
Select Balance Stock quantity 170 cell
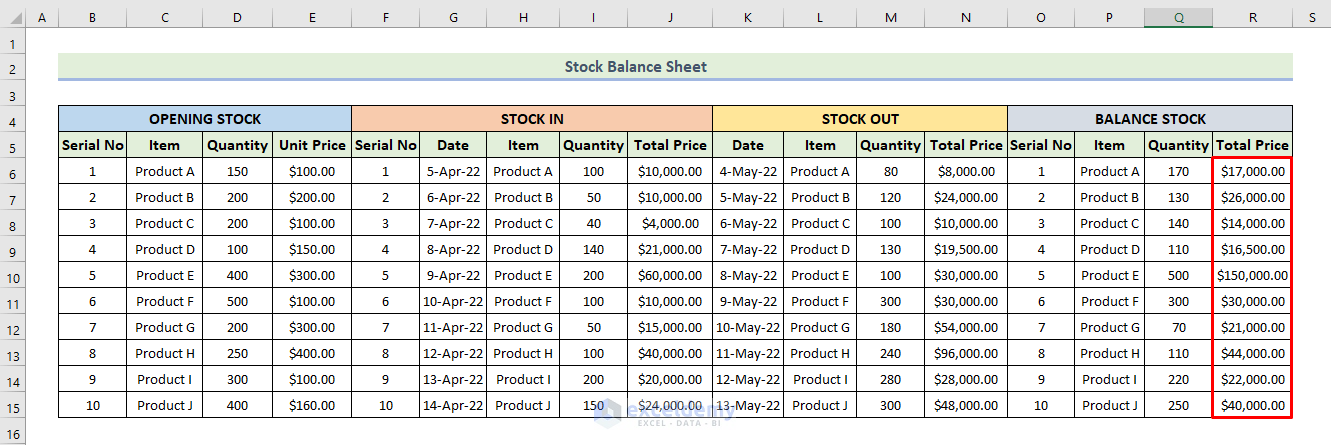[1178, 171]
